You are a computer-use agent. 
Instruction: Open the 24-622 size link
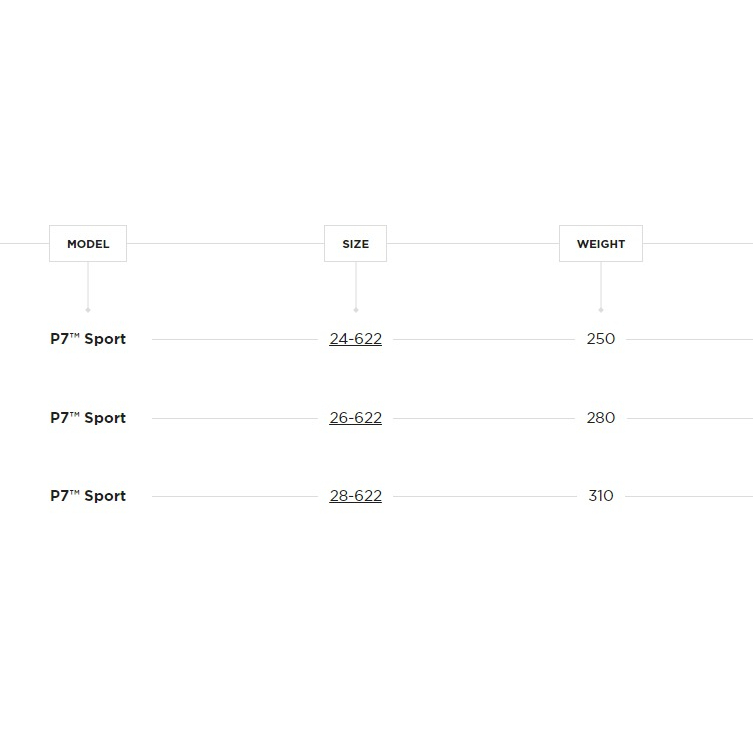355,339
